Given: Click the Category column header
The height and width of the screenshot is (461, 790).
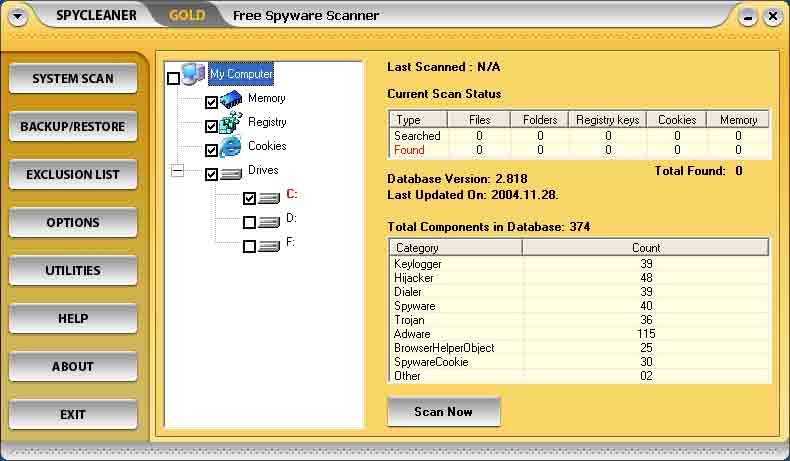Looking at the screenshot, I should tap(456, 247).
